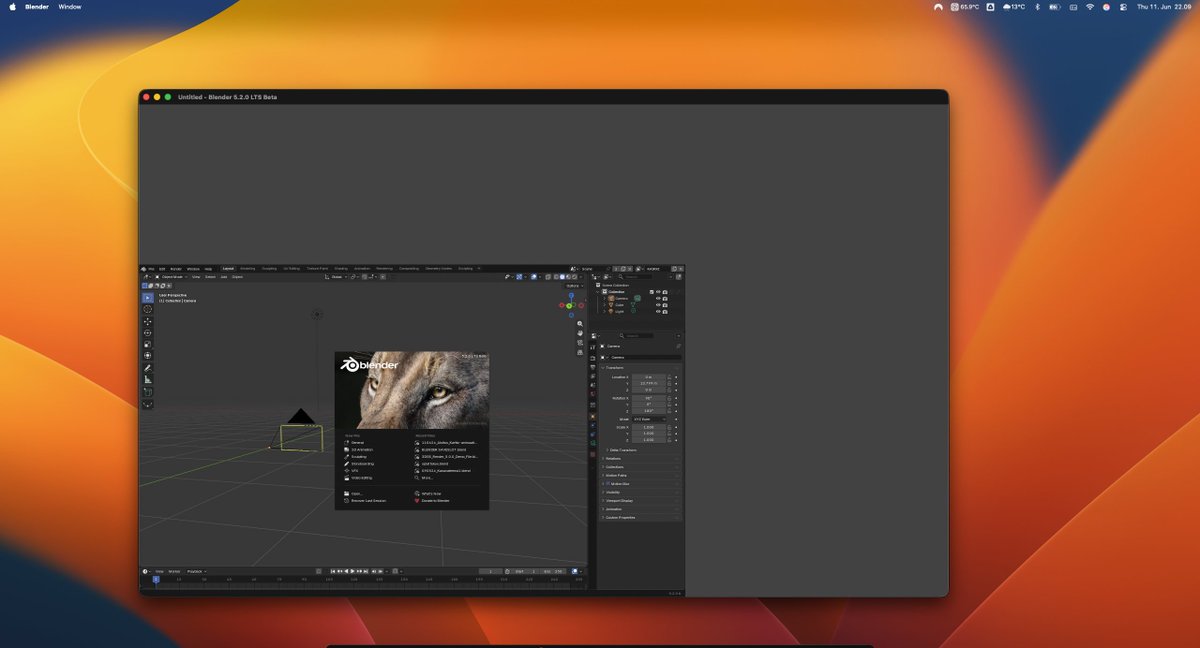
Task: Toggle the camera view icon in viewport
Action: tap(580, 343)
